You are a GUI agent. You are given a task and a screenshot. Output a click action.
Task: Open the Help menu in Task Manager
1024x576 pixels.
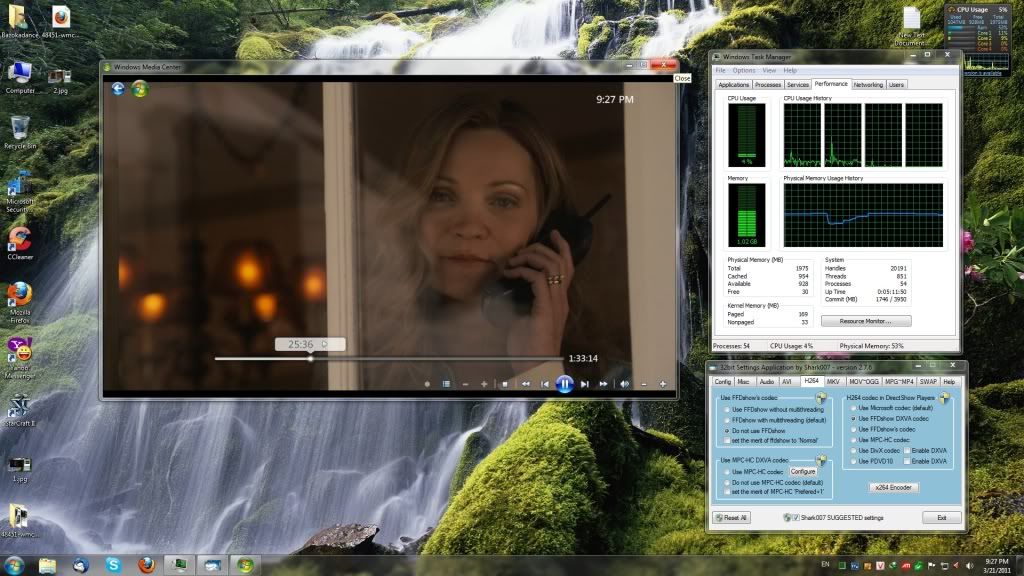[x=790, y=70]
